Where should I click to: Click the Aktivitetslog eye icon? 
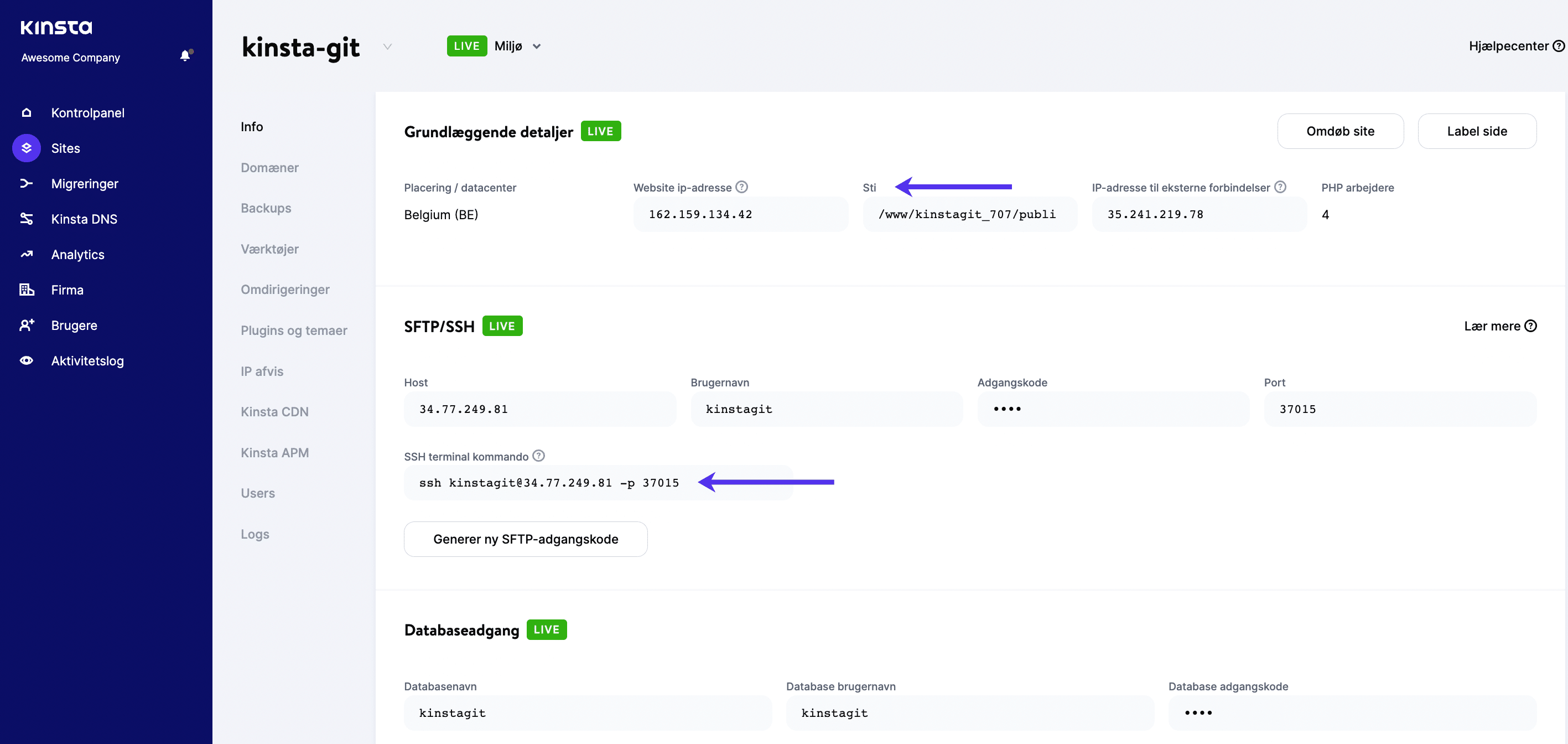pyautogui.click(x=26, y=360)
